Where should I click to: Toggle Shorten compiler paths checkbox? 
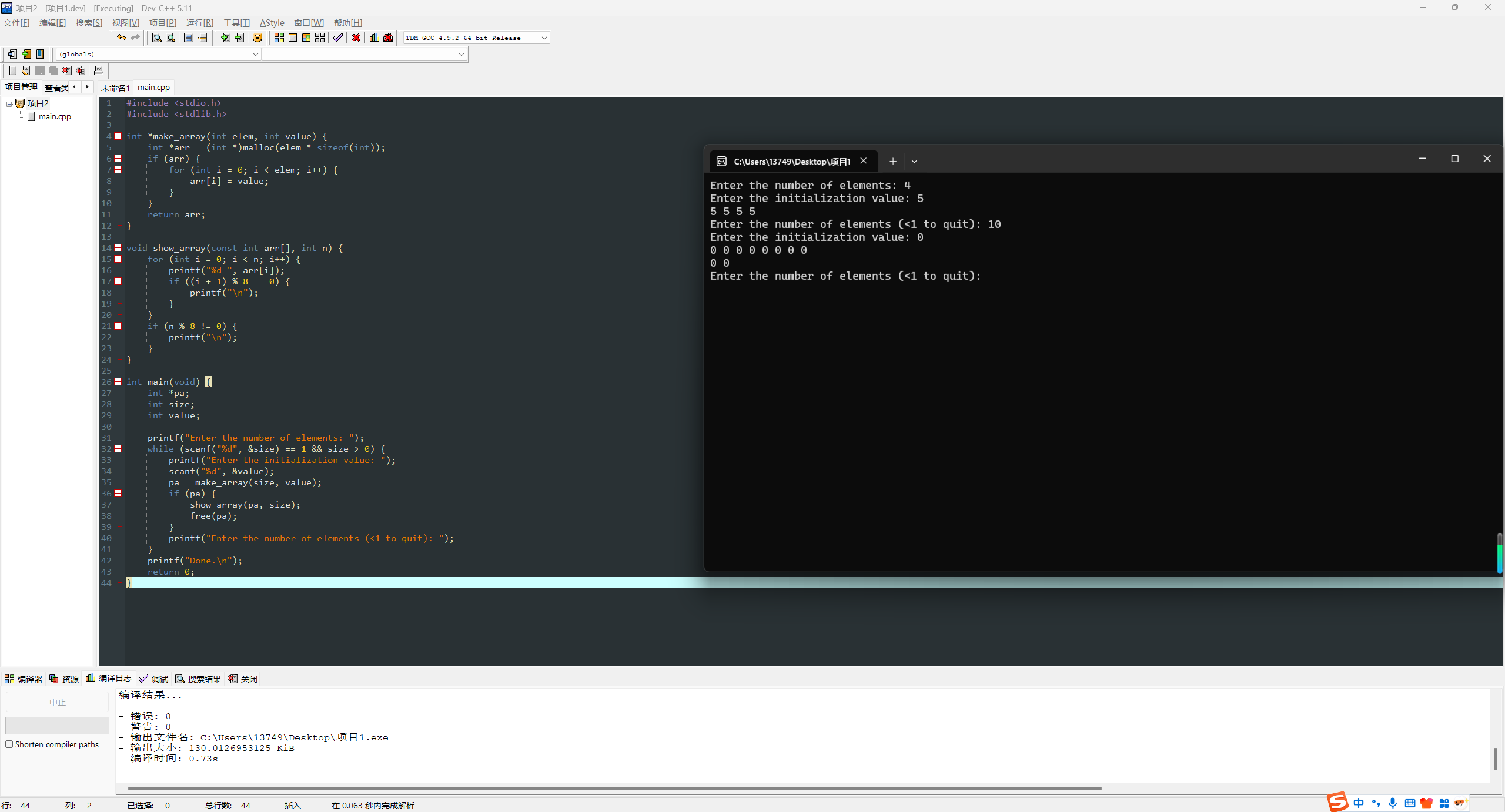(x=9, y=744)
